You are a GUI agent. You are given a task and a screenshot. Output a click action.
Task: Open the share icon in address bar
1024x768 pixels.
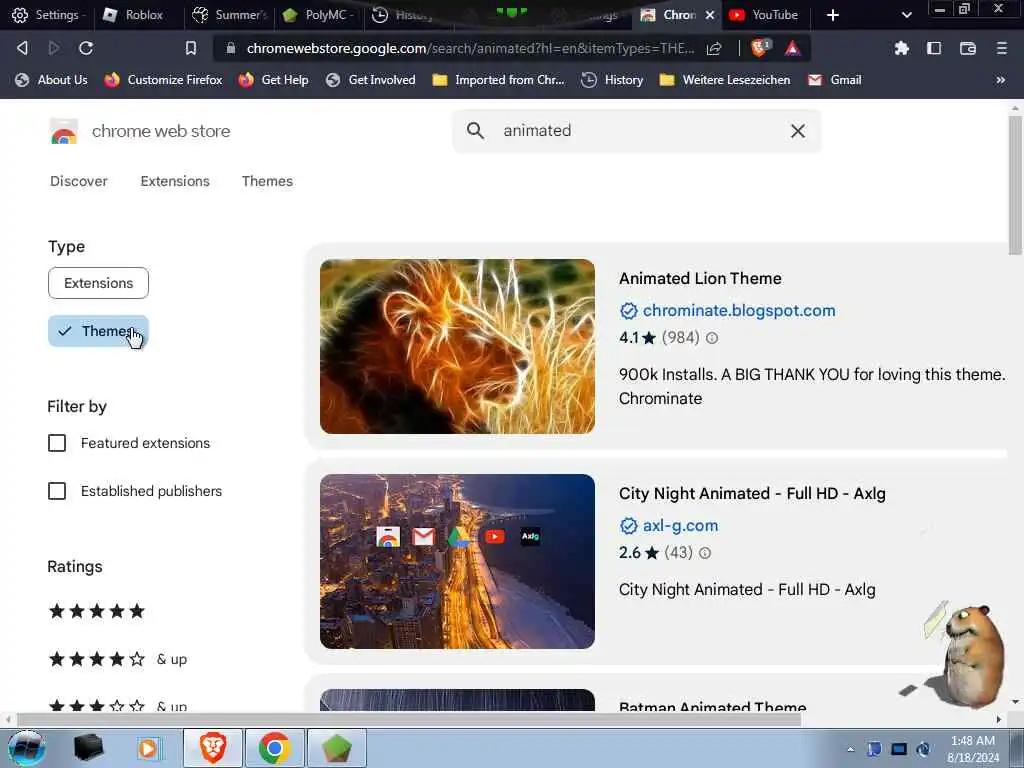pyautogui.click(x=714, y=48)
